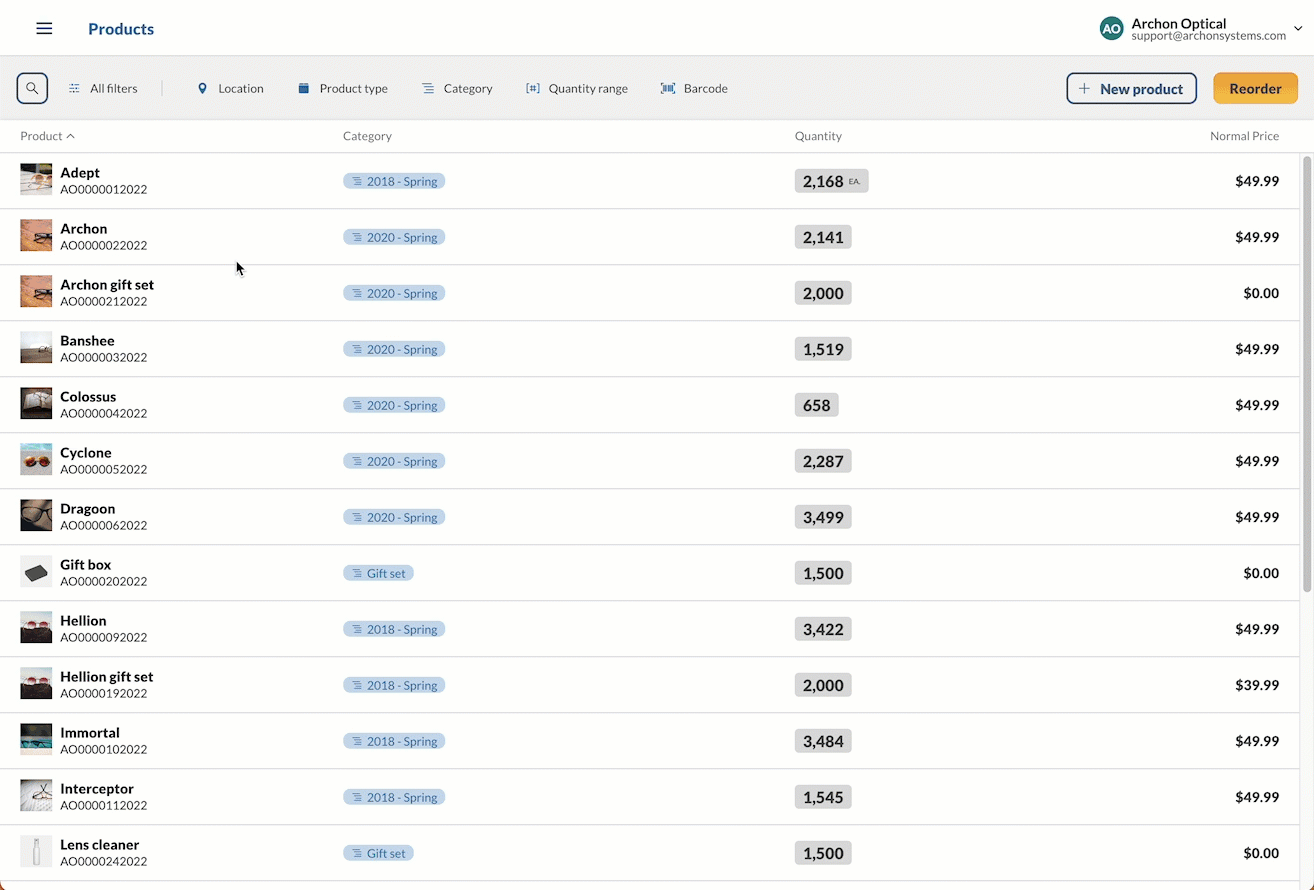Click Adept's 2018 - Spring category tag
The width and height of the screenshot is (1314, 890).
pyautogui.click(x=394, y=181)
